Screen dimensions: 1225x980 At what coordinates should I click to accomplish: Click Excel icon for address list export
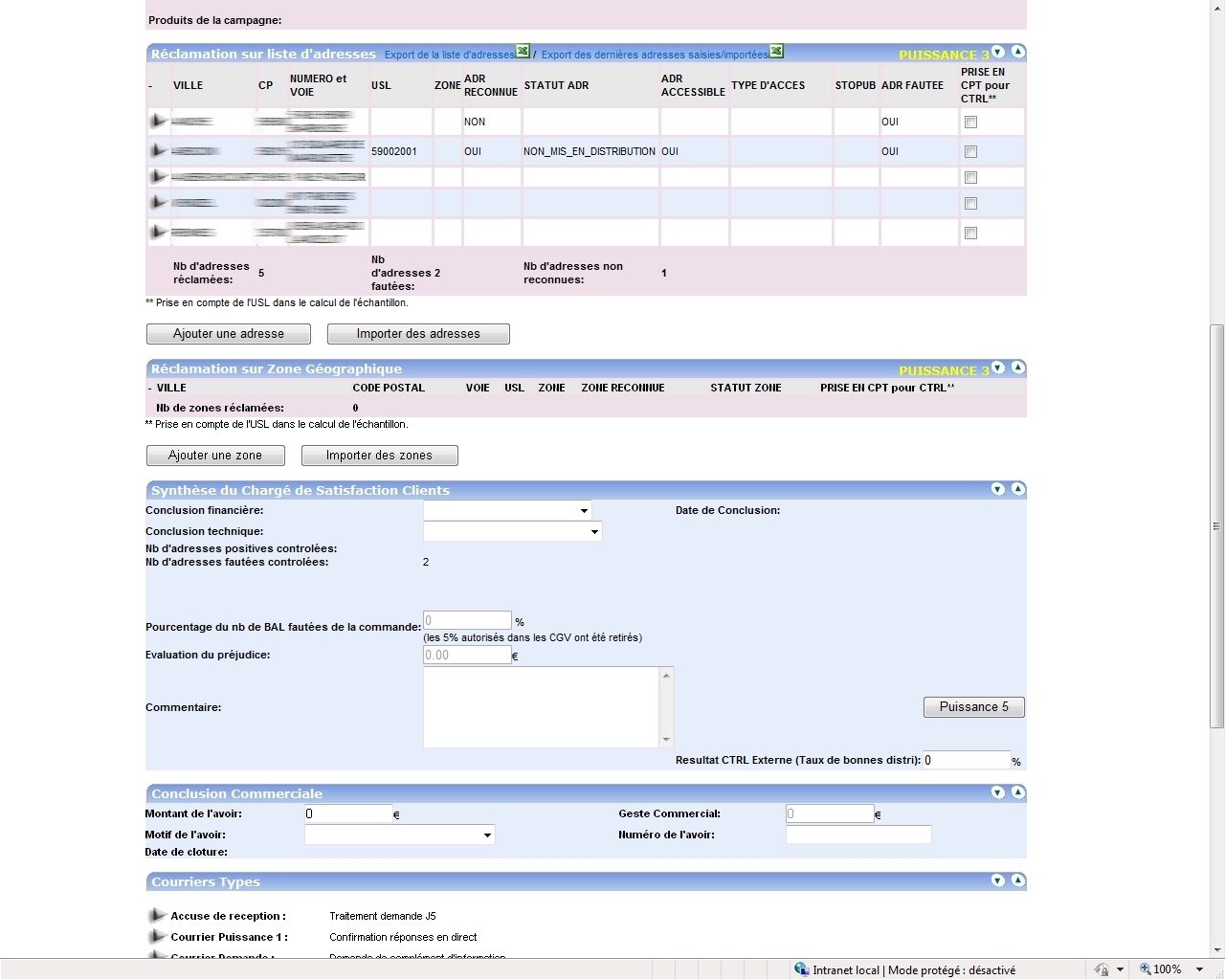(523, 52)
